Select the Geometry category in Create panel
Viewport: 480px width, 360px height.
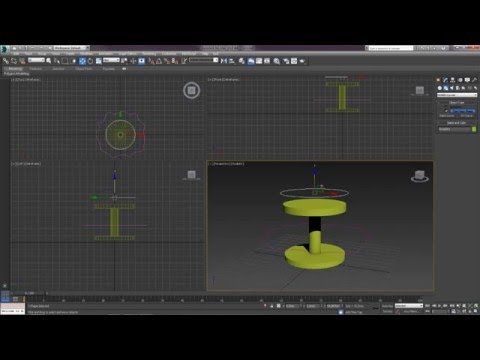pyautogui.click(x=440, y=88)
